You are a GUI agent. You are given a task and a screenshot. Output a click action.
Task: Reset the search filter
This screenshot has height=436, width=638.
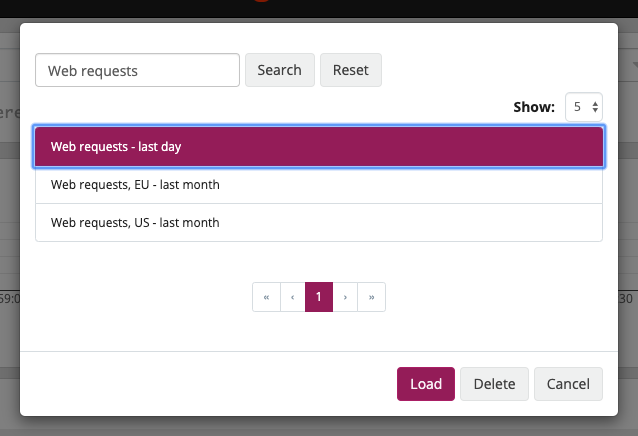tap(350, 70)
